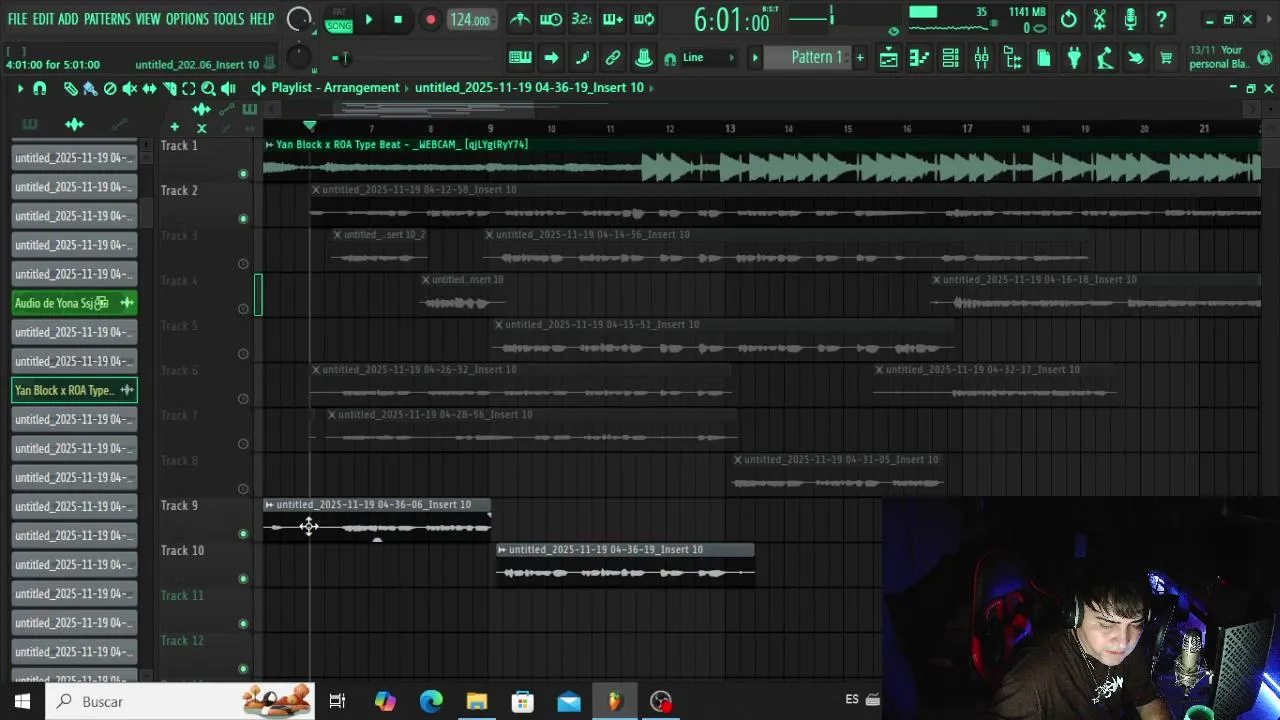Start playback with the Play button
This screenshot has height=720, width=1280.
pyautogui.click(x=369, y=19)
